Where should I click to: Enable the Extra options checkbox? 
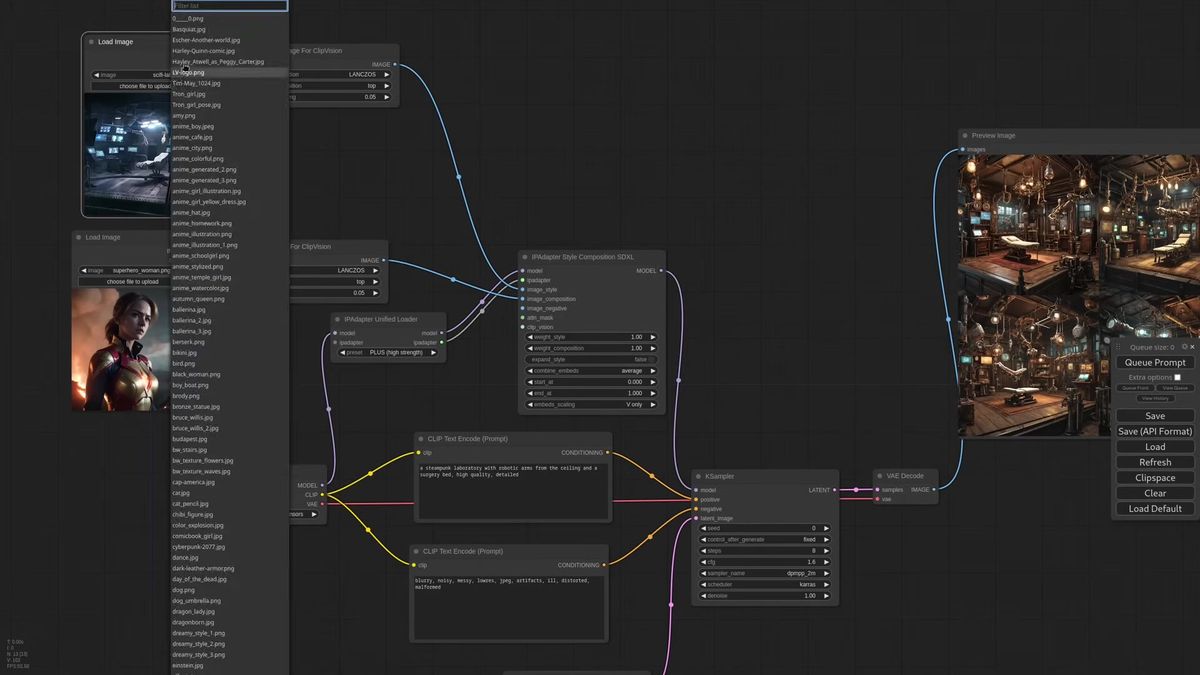(1177, 377)
